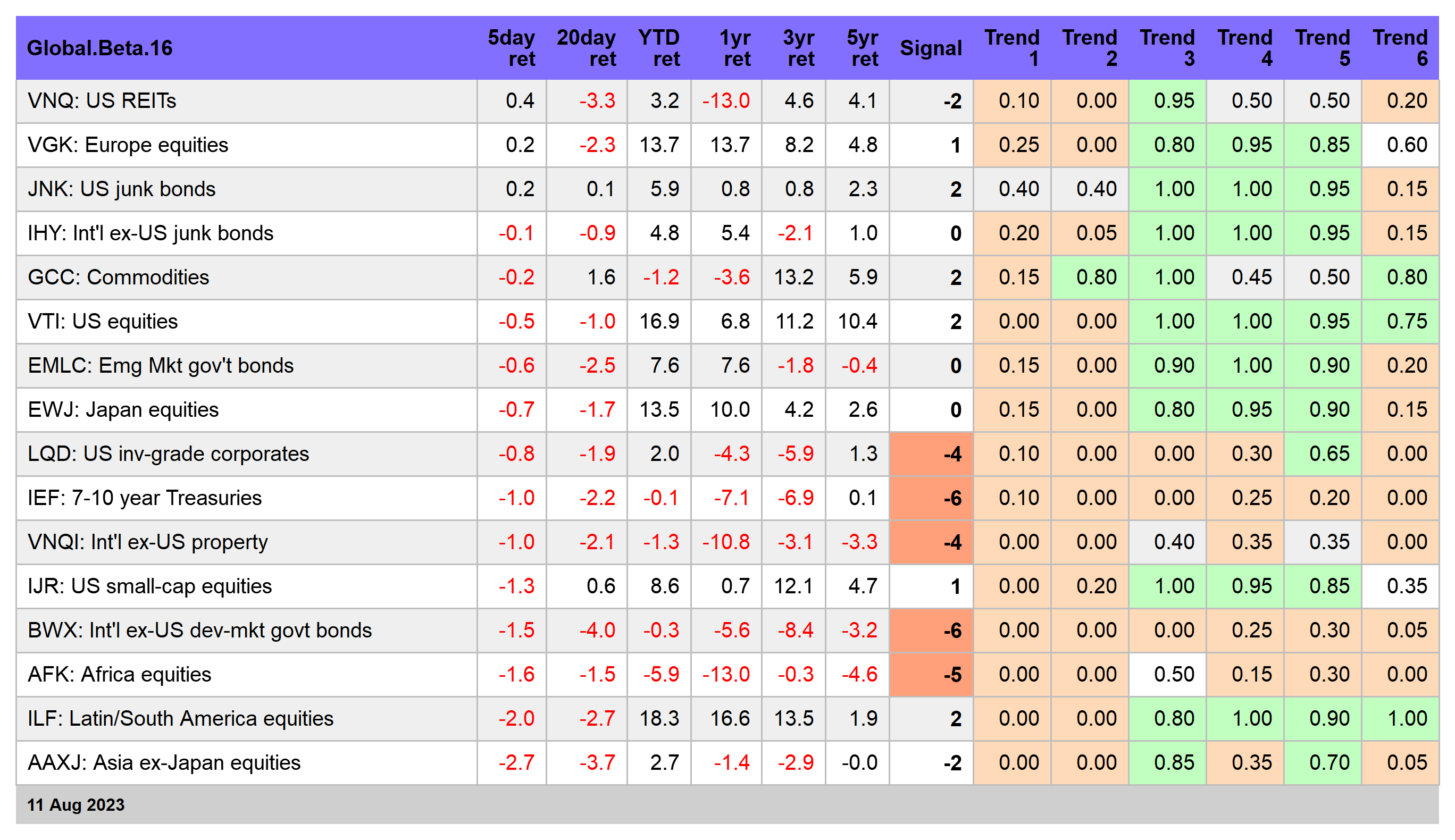Click the 5yr ret column header
Viewport: 1455px width, 840px height.
point(862,48)
